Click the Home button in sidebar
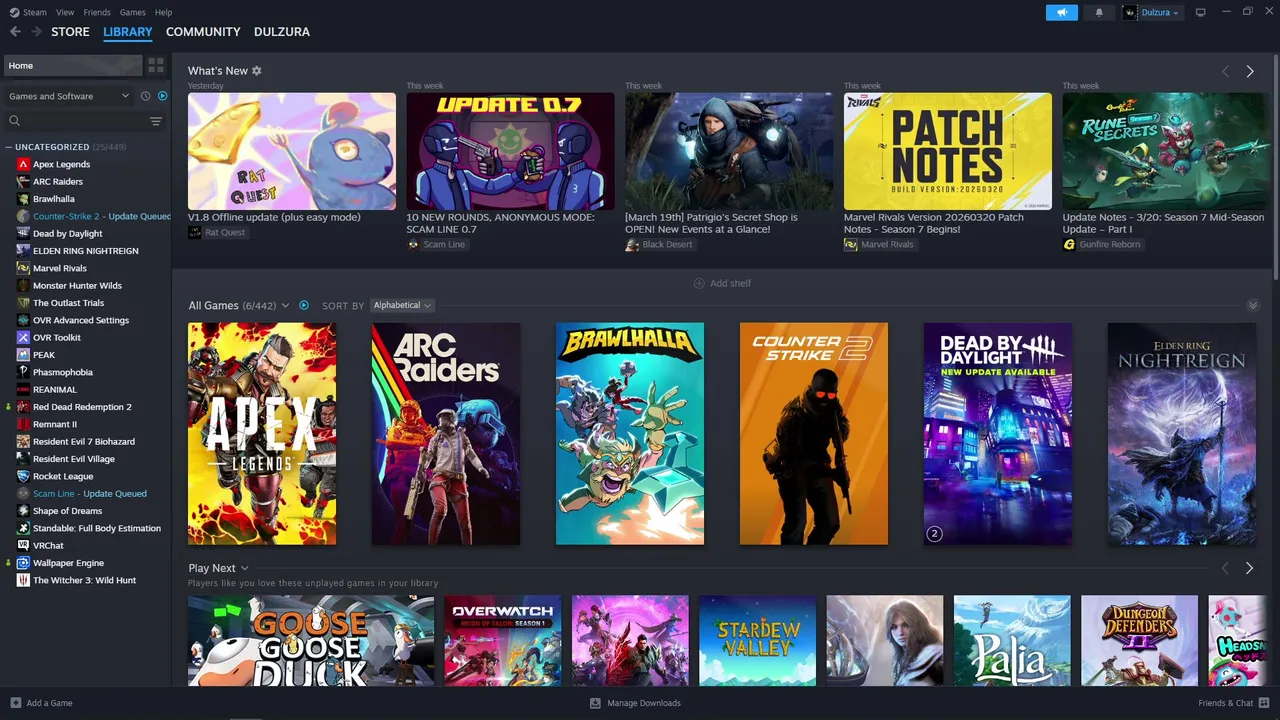 coord(73,65)
